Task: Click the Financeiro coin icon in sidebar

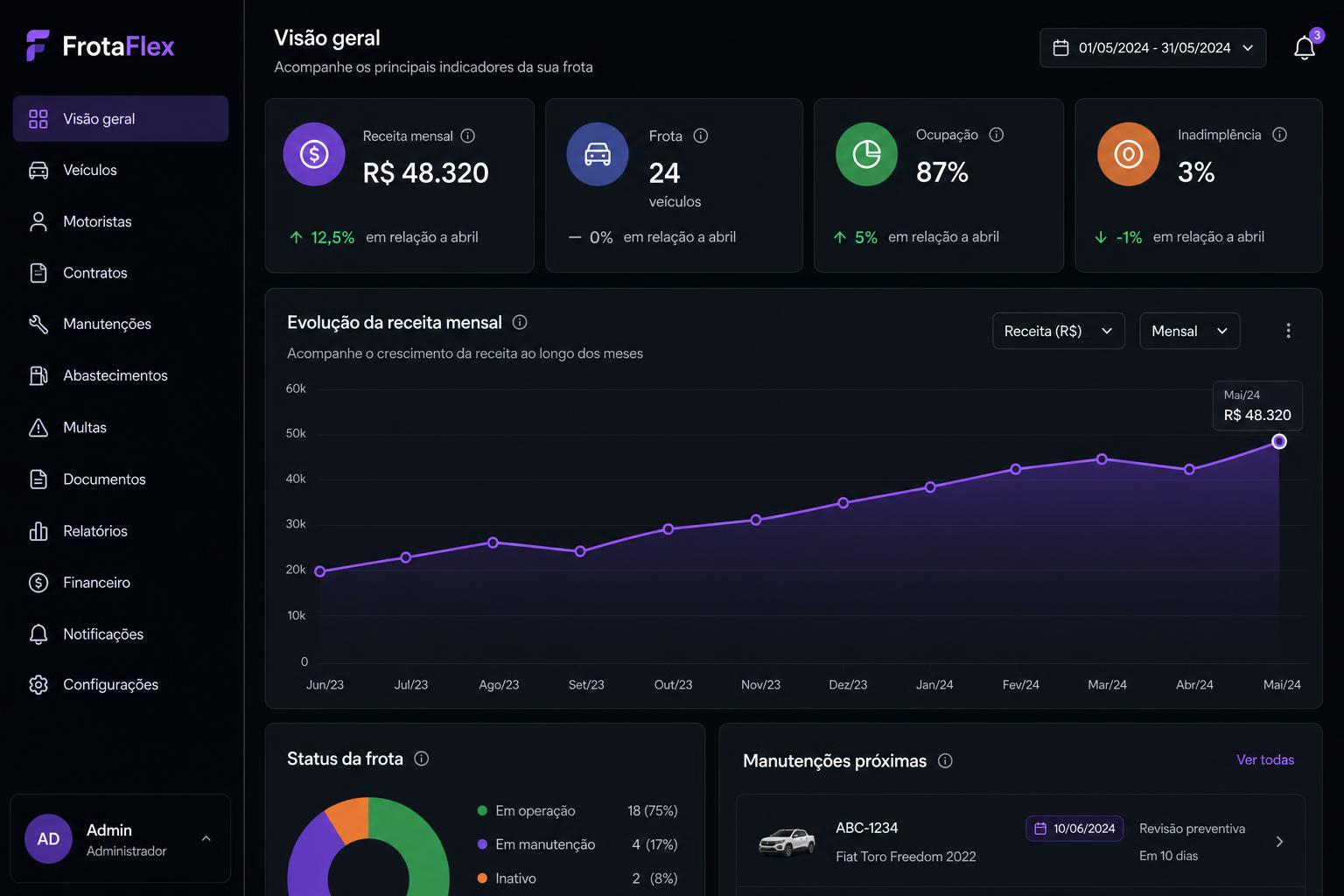Action: pyautogui.click(x=38, y=583)
